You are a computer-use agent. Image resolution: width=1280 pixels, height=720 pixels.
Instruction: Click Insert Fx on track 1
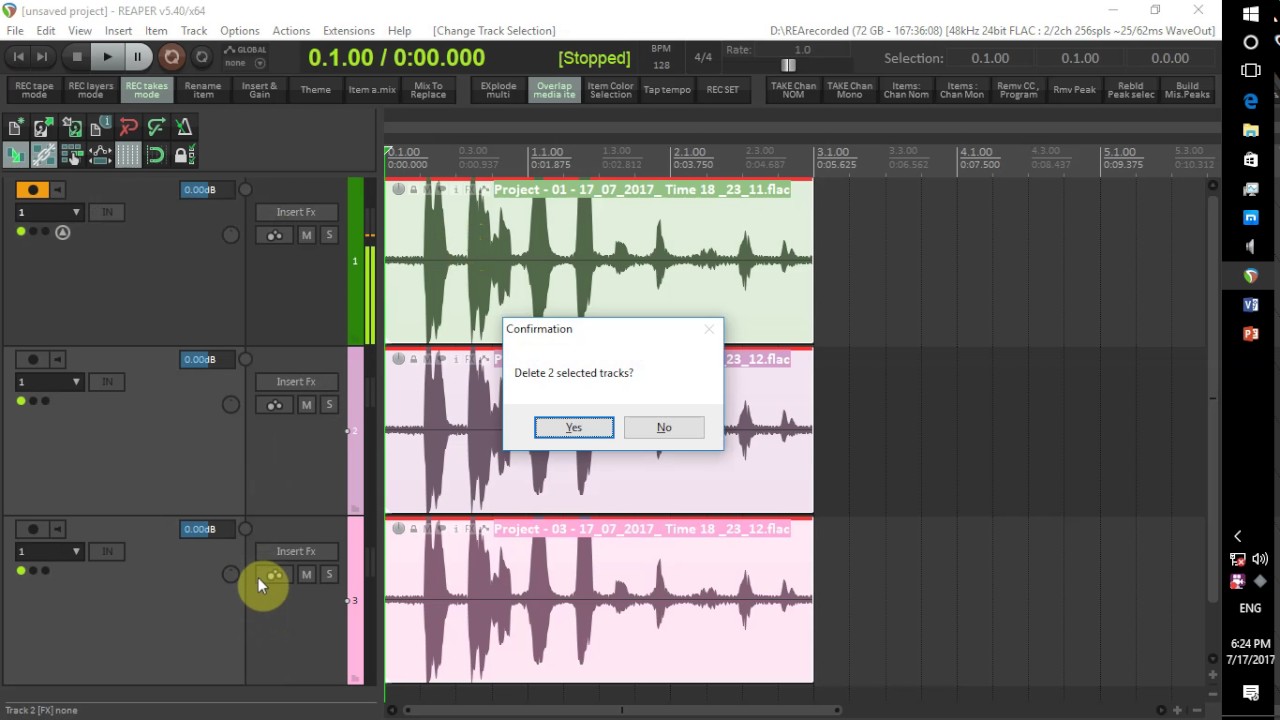(295, 212)
